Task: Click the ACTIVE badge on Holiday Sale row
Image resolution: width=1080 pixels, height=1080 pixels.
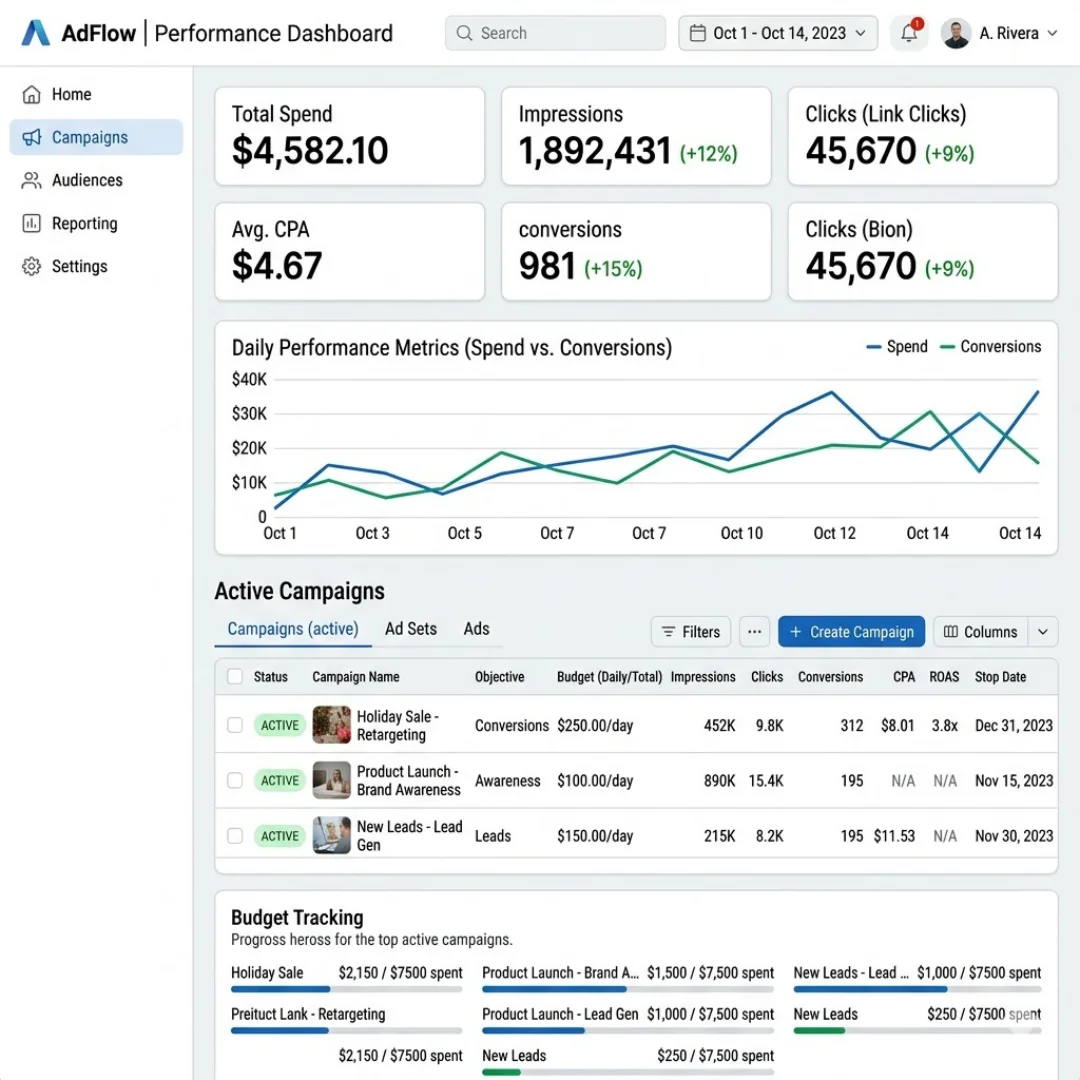Action: click(x=280, y=725)
